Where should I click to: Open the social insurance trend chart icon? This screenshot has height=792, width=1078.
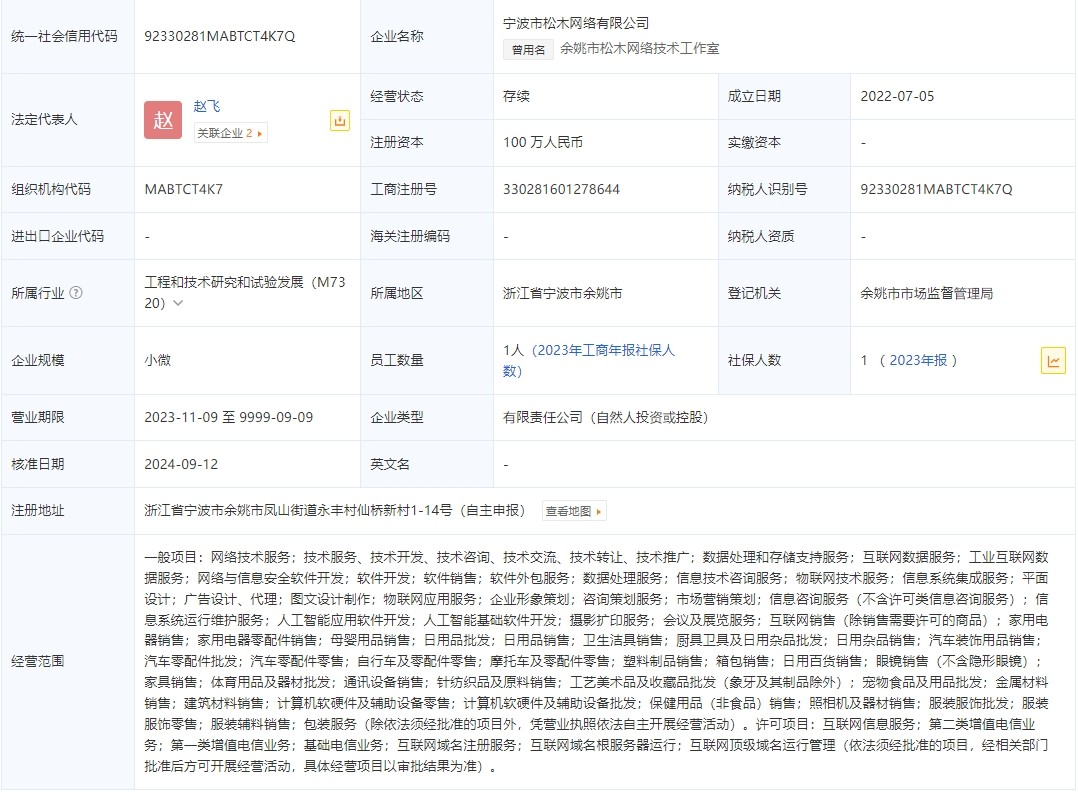(x=1053, y=360)
